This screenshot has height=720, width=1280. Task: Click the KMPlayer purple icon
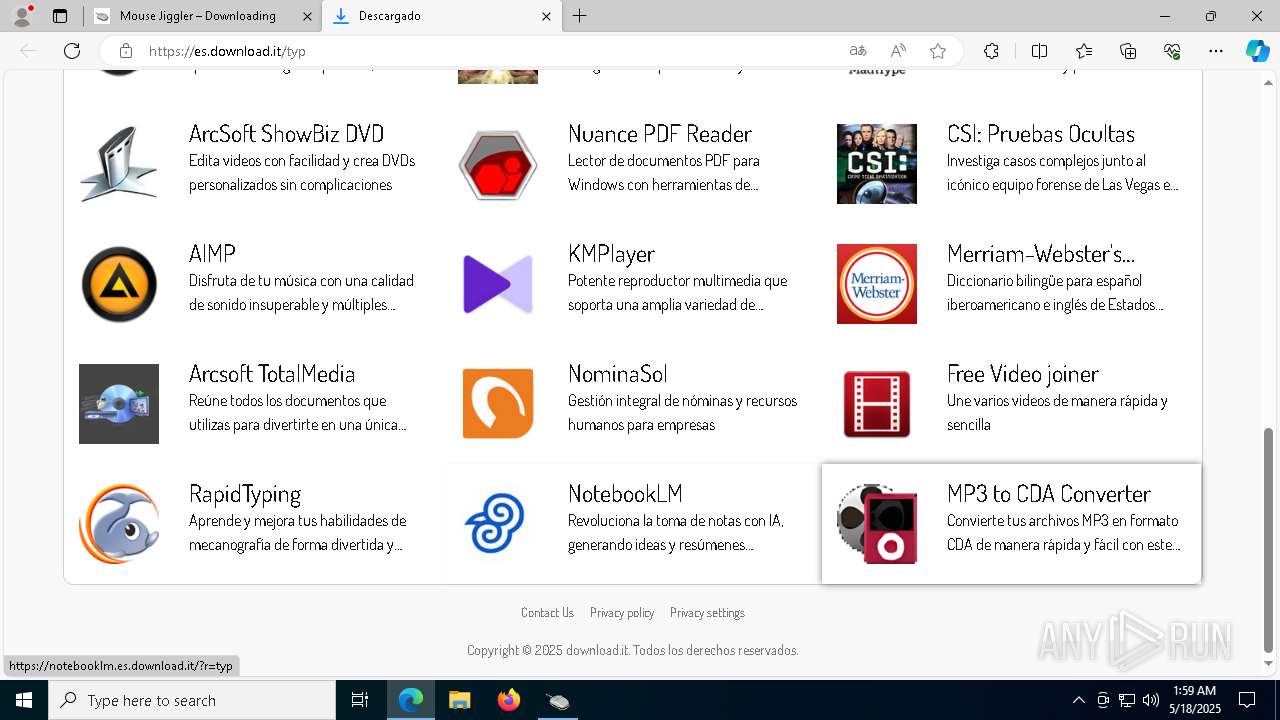498,284
